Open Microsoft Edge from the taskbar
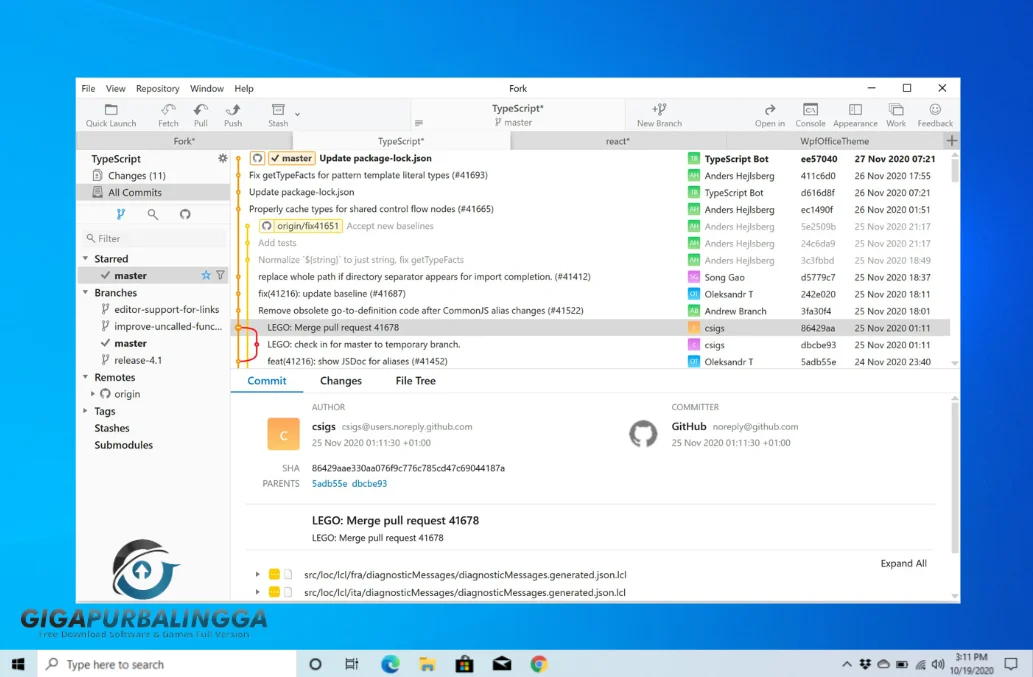1033x677 pixels. point(390,664)
